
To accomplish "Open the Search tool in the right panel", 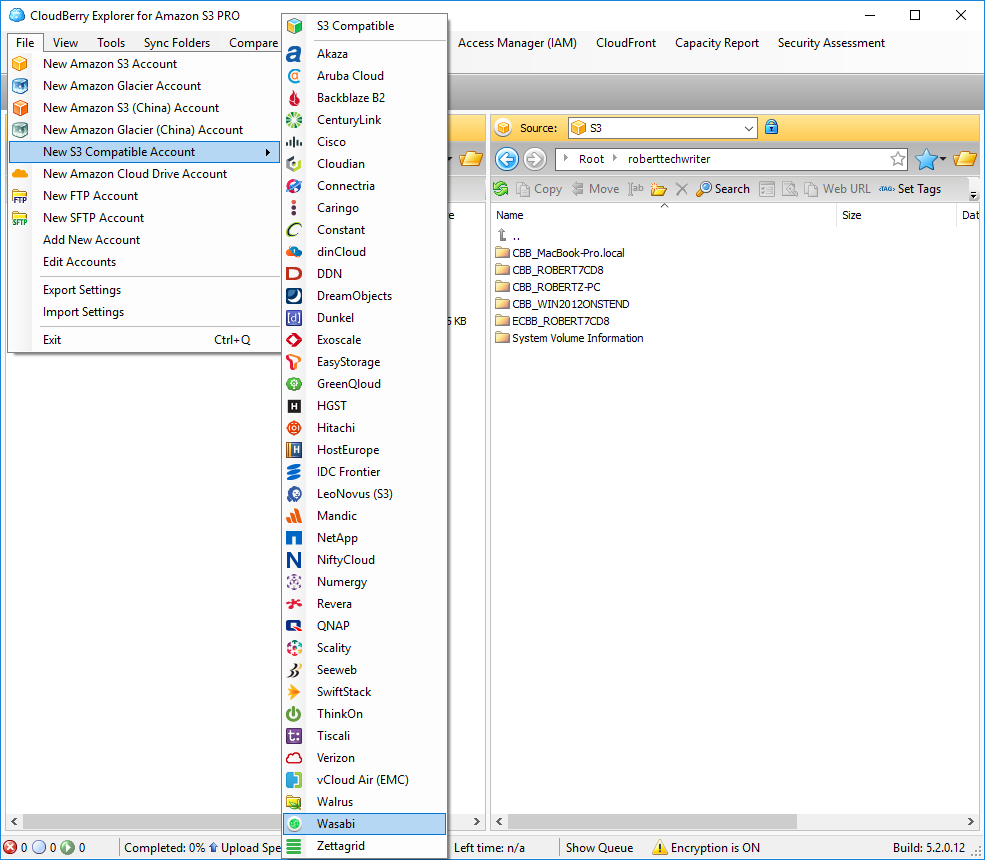I will [722, 188].
